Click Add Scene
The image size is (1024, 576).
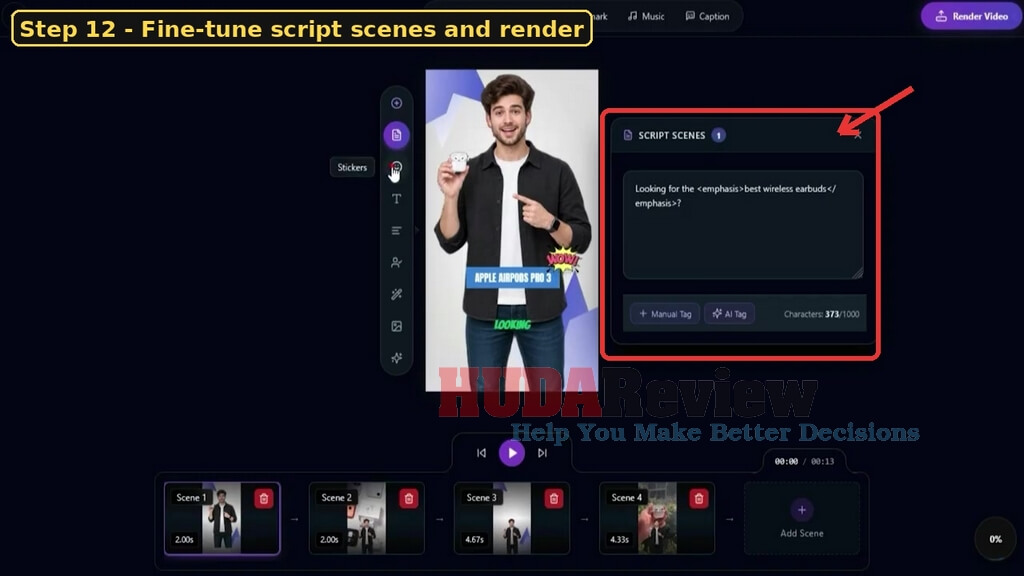click(802, 519)
